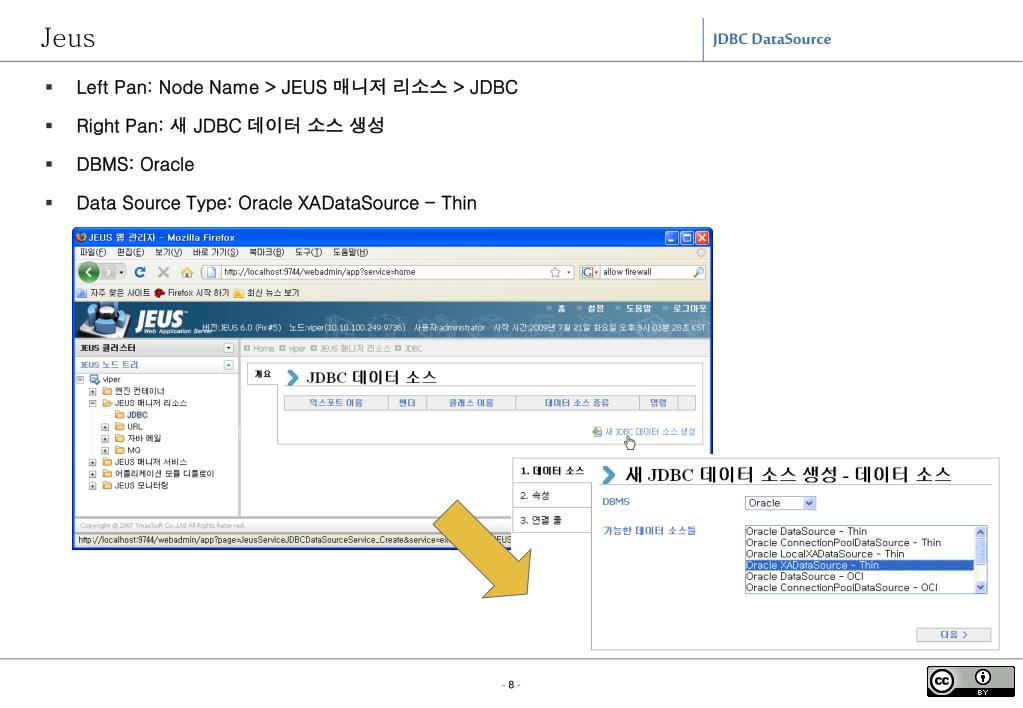Click the 새 JDBC 데이터 소스 생성 link
1023x708 pixels.
(650, 431)
